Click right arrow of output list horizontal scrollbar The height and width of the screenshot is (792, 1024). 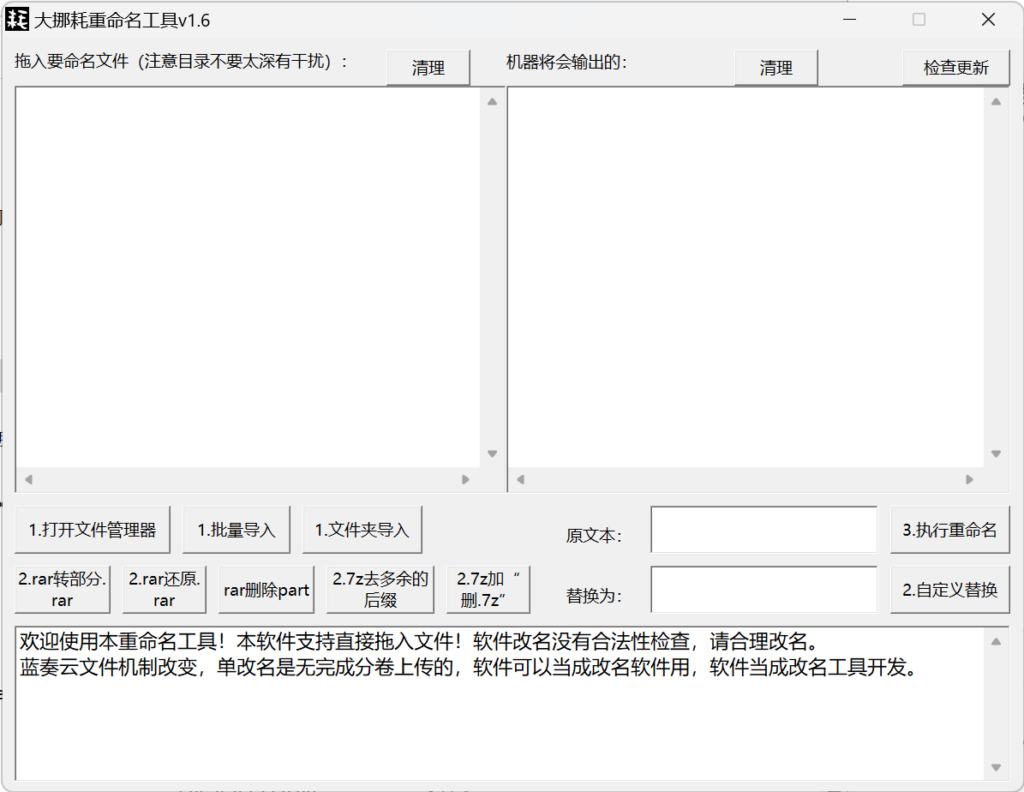pyautogui.click(x=969, y=479)
